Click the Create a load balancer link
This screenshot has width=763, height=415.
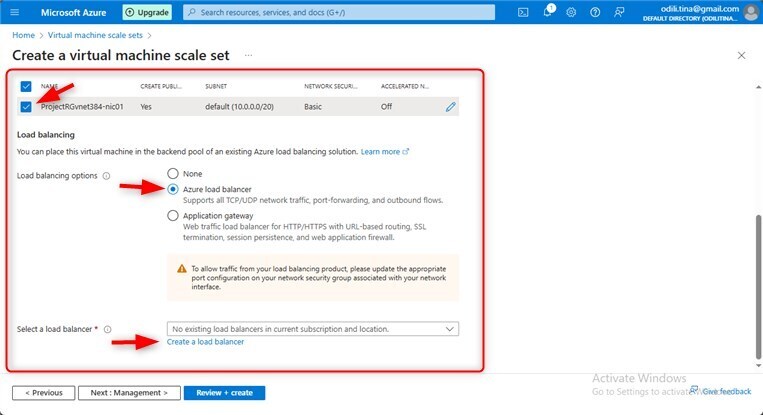tap(205, 342)
